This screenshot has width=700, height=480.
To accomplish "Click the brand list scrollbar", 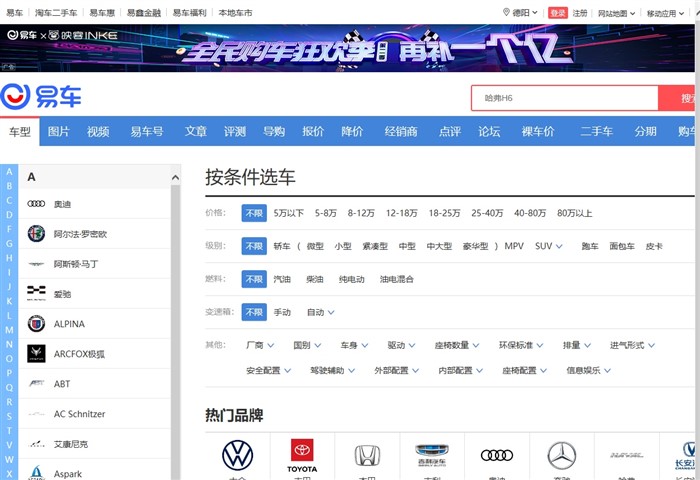I will pyautogui.click(x=175, y=331).
